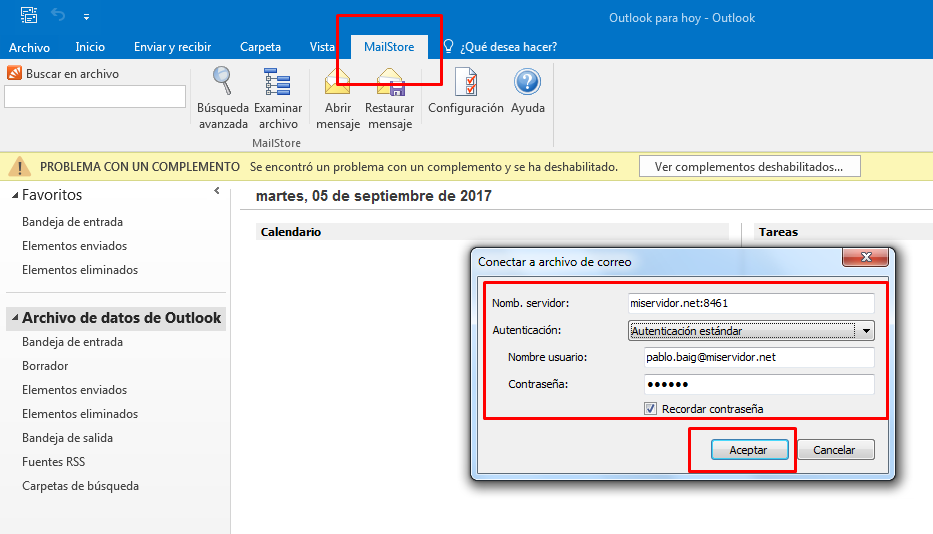Select Elementos enviados under Favoritos
The image size is (933, 534).
tap(74, 246)
